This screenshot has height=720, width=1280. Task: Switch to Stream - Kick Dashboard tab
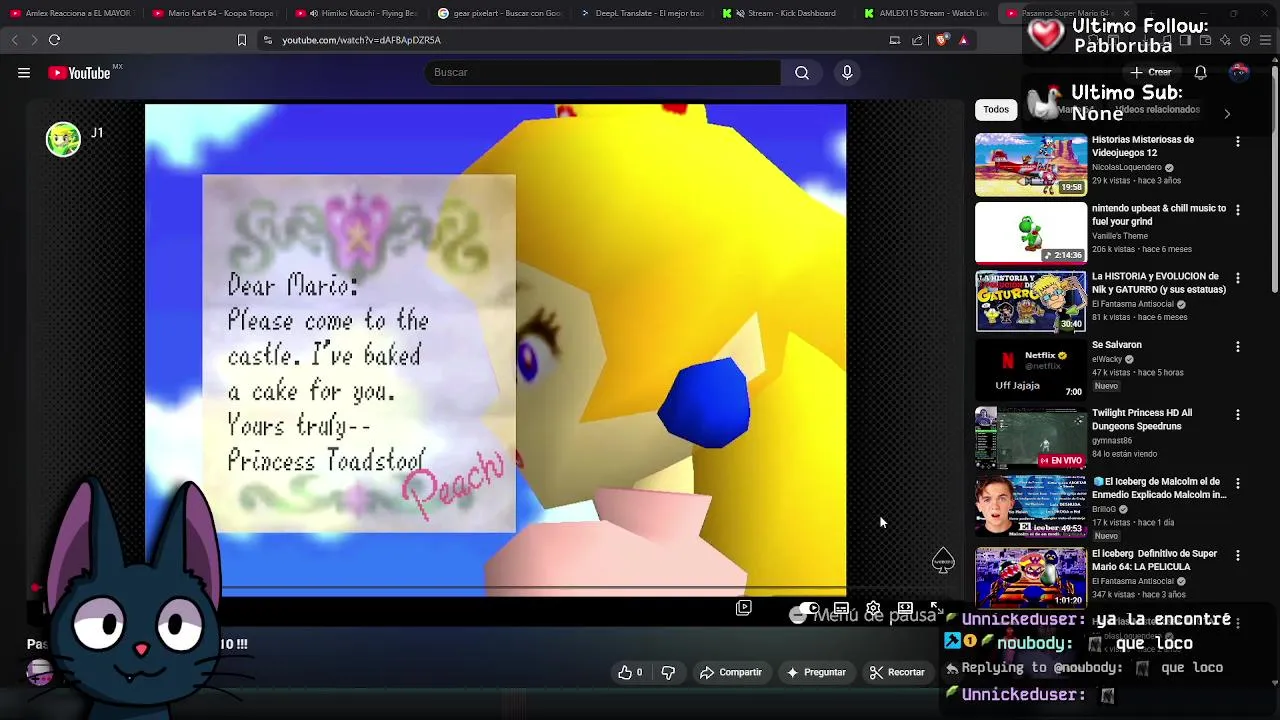[785, 13]
